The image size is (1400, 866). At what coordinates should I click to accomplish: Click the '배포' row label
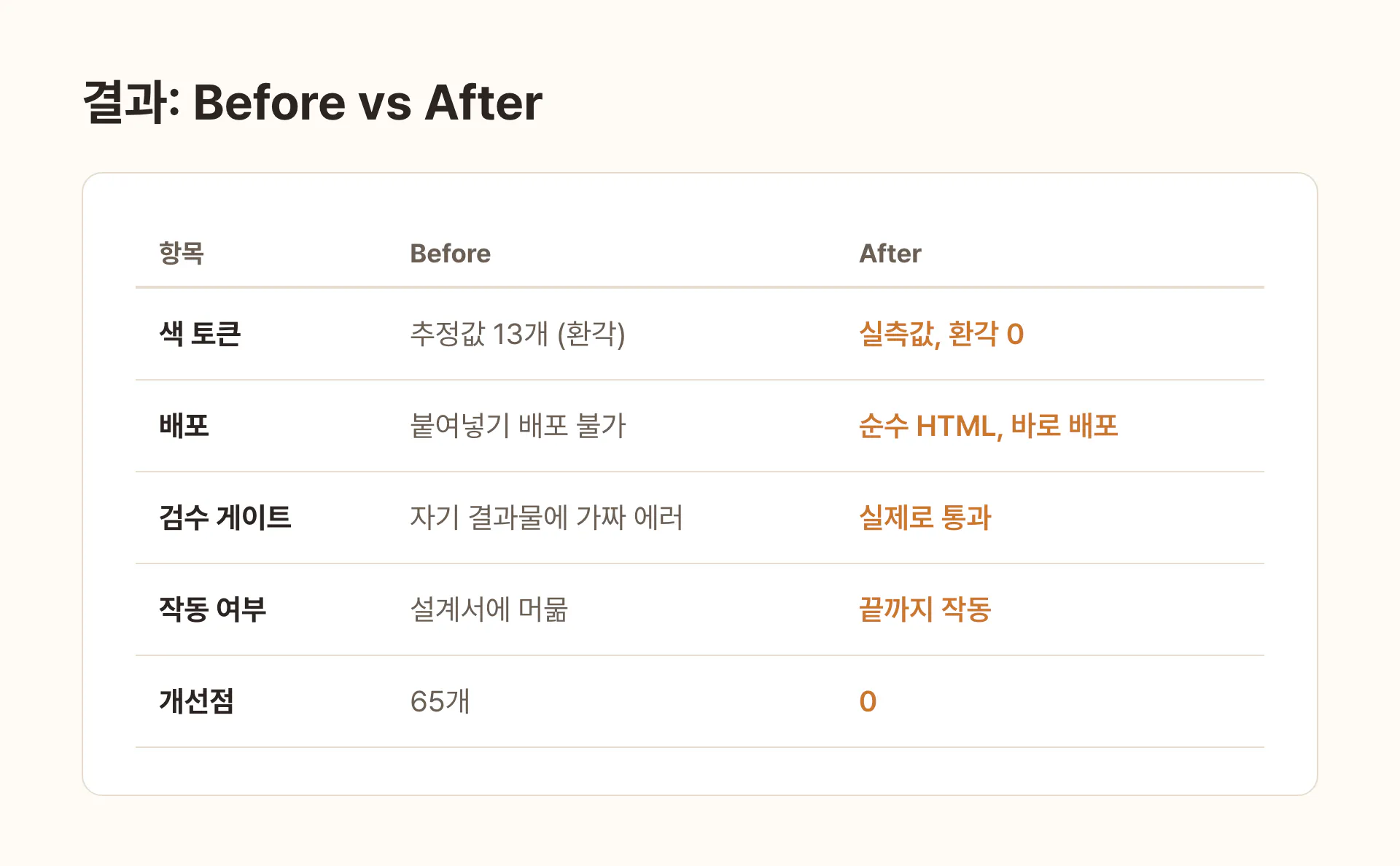(184, 426)
